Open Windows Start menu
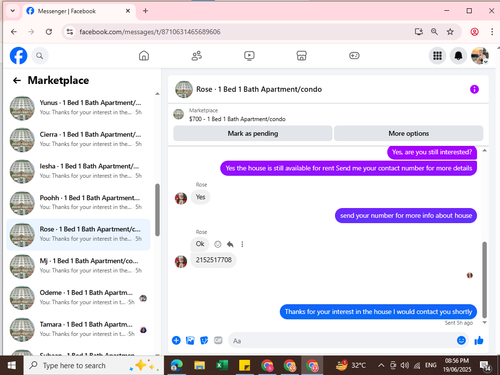 12,366
